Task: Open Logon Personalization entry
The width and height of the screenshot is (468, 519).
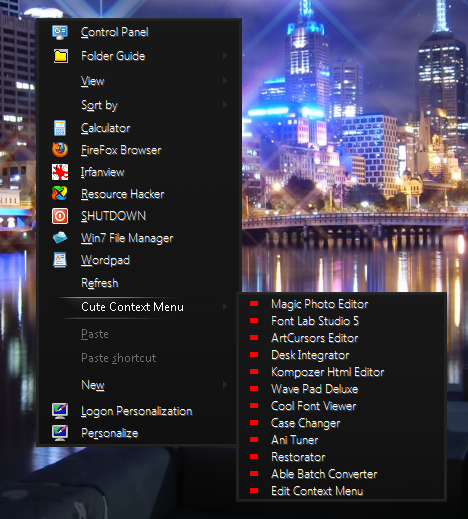Action: point(139,411)
